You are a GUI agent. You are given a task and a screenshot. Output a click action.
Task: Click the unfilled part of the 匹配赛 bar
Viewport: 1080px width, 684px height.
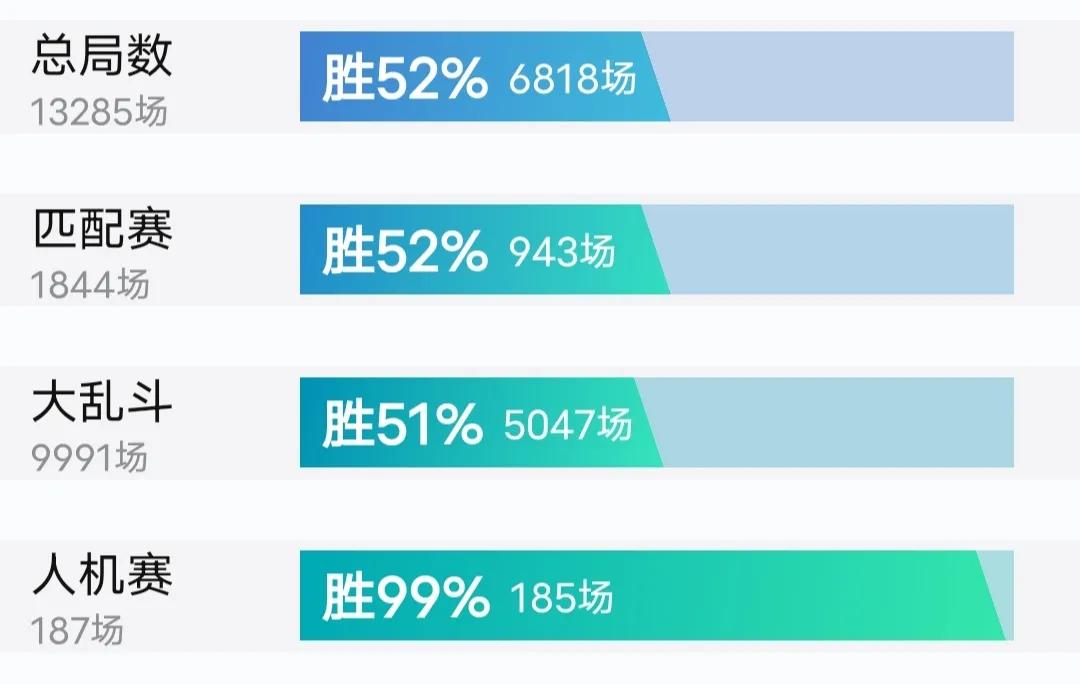(x=840, y=250)
